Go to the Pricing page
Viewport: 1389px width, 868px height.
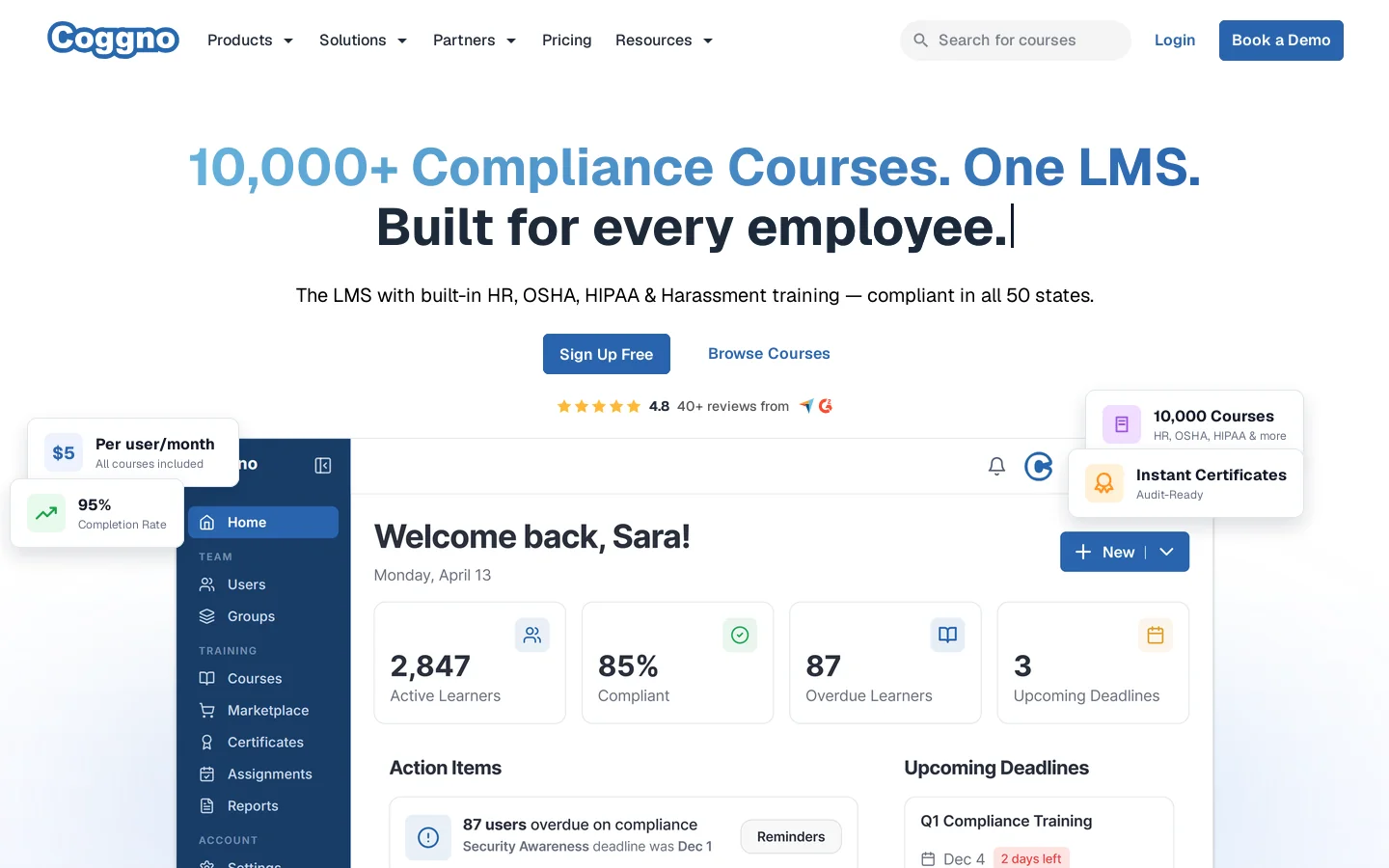(x=567, y=41)
